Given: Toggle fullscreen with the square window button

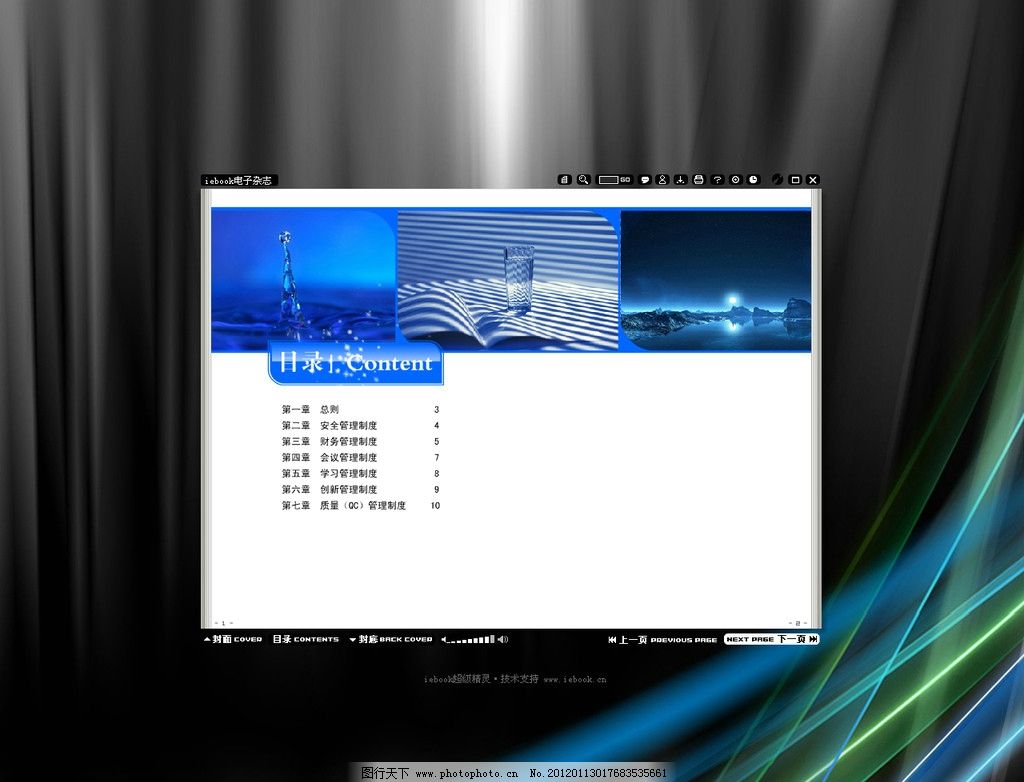Looking at the screenshot, I should [x=795, y=180].
